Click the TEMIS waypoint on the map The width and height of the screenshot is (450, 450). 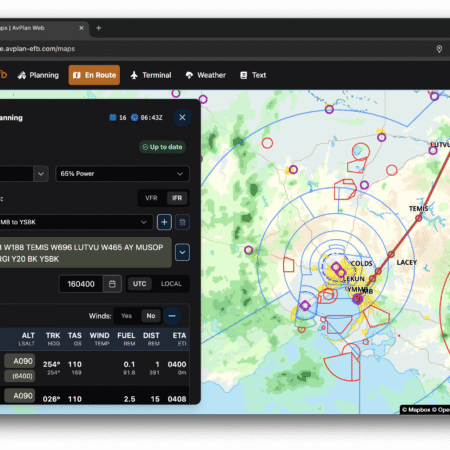pos(419,218)
